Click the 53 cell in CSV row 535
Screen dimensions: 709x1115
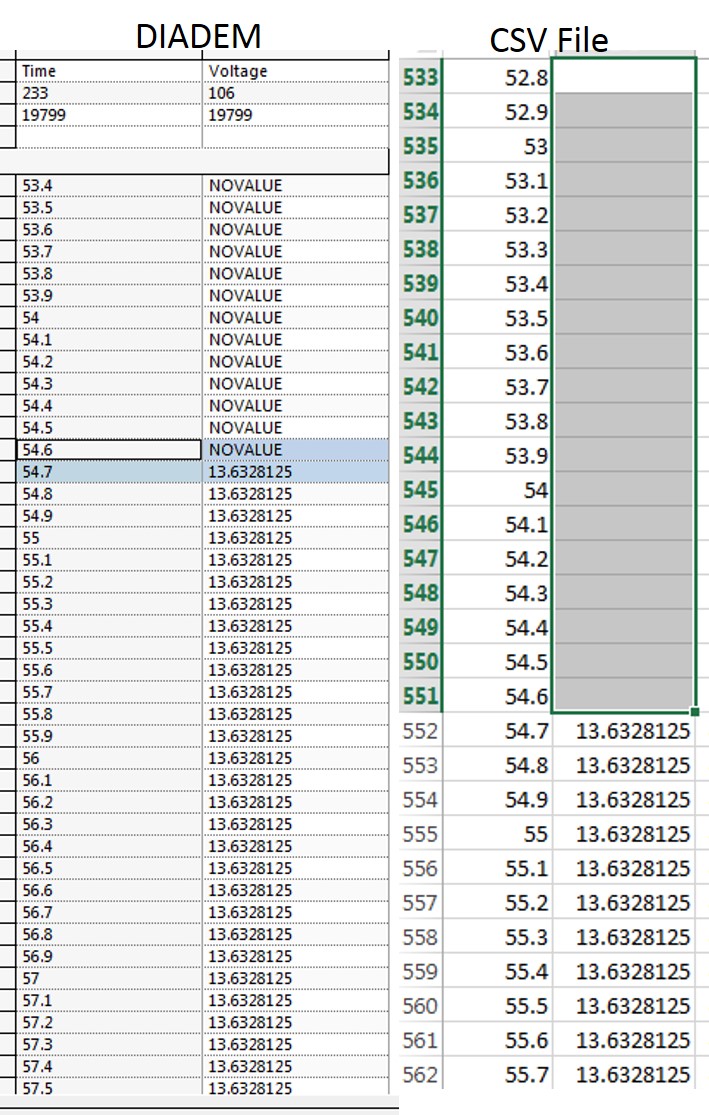[x=497, y=146]
